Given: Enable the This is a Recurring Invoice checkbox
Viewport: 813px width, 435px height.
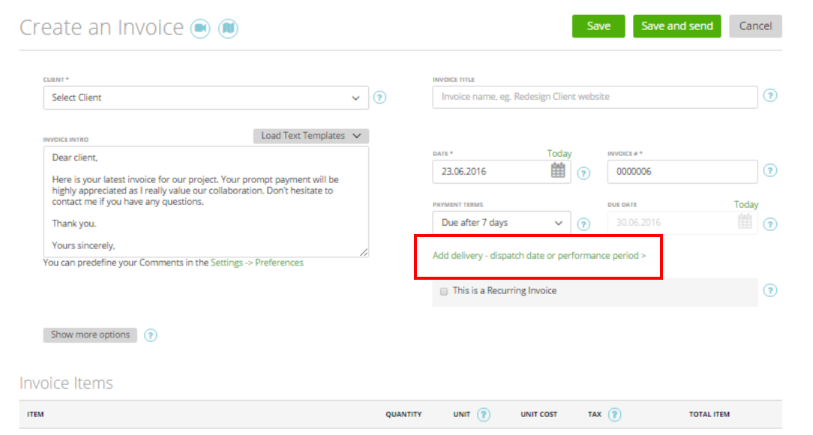Looking at the screenshot, I should 444,291.
